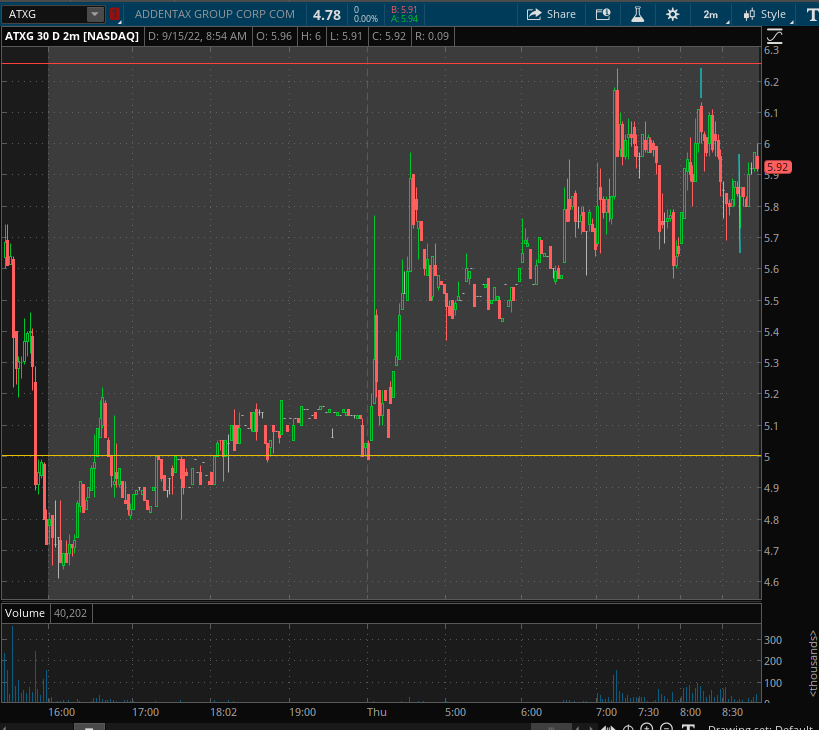Click the red detach indicator beside symbol box
Image resolution: width=819 pixels, height=730 pixels.
tap(113, 14)
